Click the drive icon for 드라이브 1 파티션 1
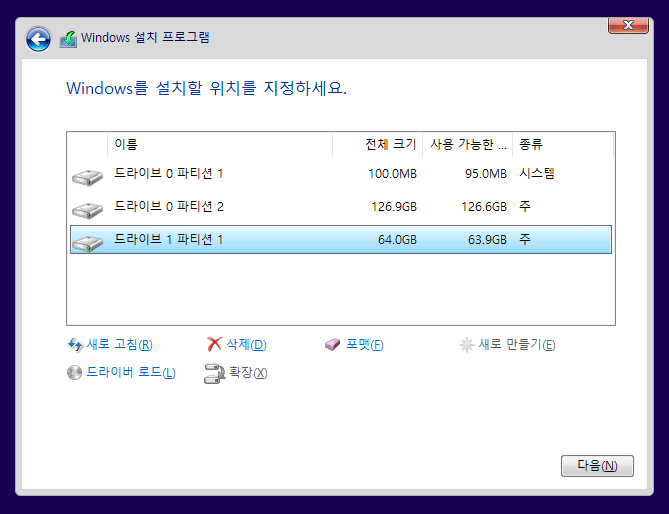The width and height of the screenshot is (669, 514). (x=87, y=243)
